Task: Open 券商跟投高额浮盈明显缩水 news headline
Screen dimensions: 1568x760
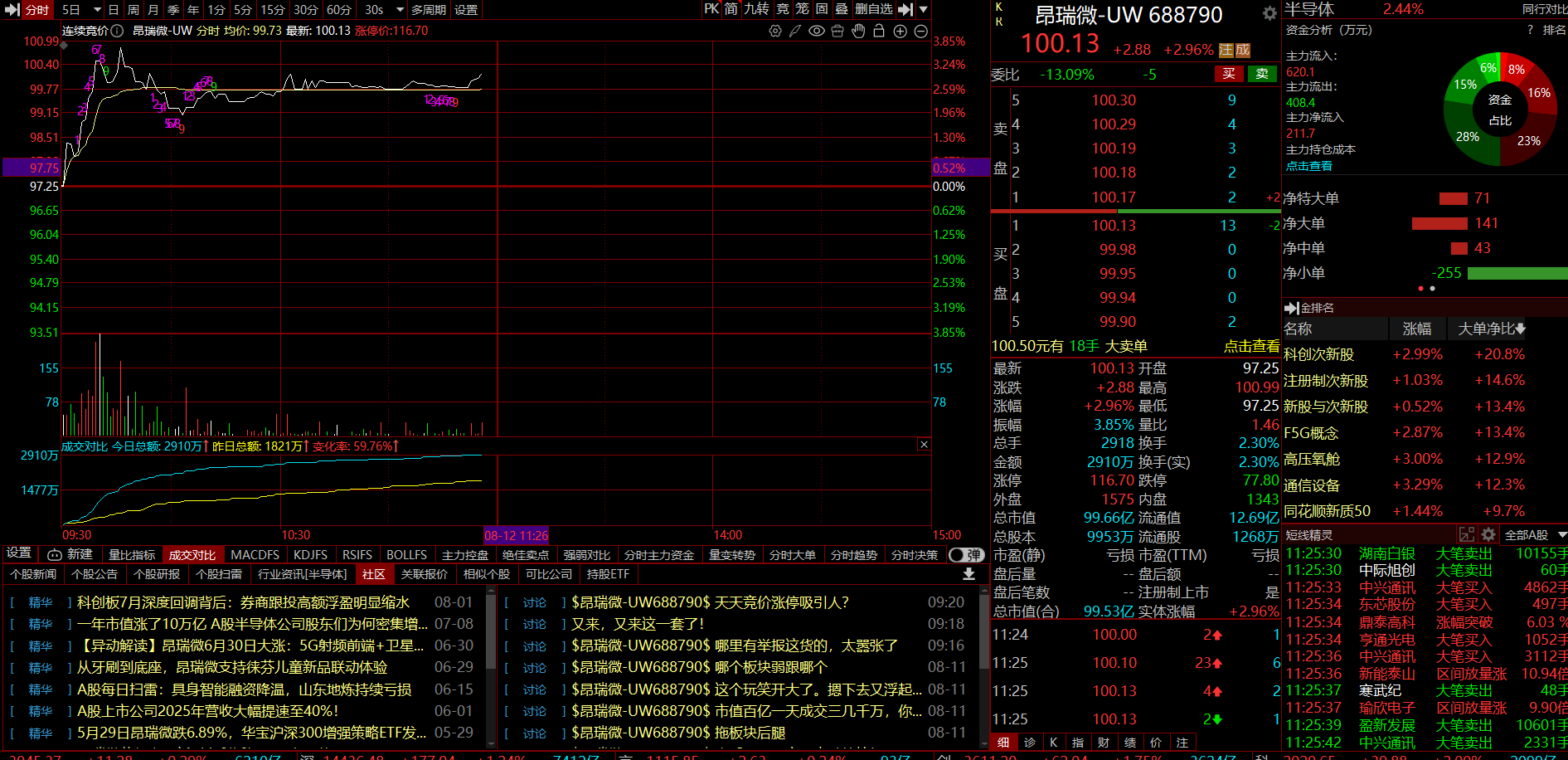Action: point(243,602)
